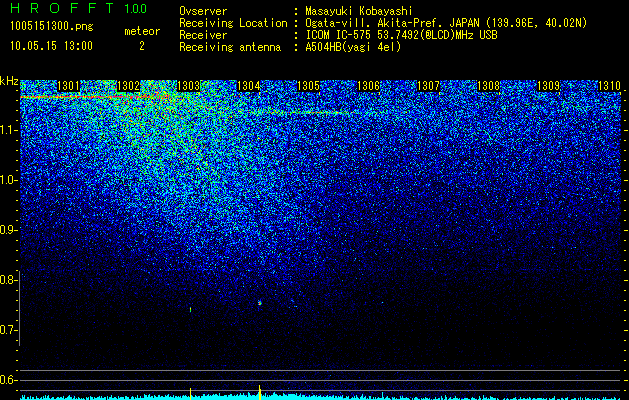Click the Receiving Location label
The height and width of the screenshot is (400, 629).
(233, 23)
